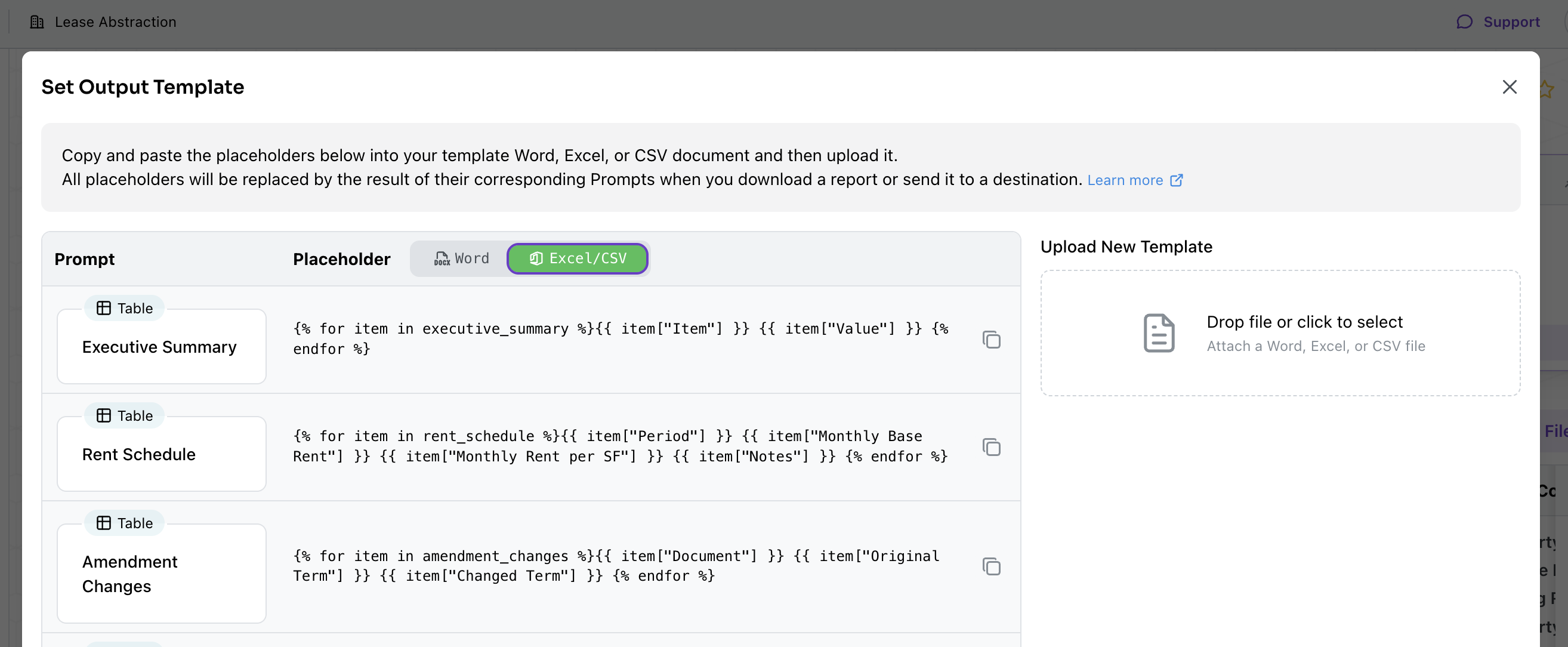Click the document icon in the upload area
The image size is (1568, 647).
tap(1158, 333)
